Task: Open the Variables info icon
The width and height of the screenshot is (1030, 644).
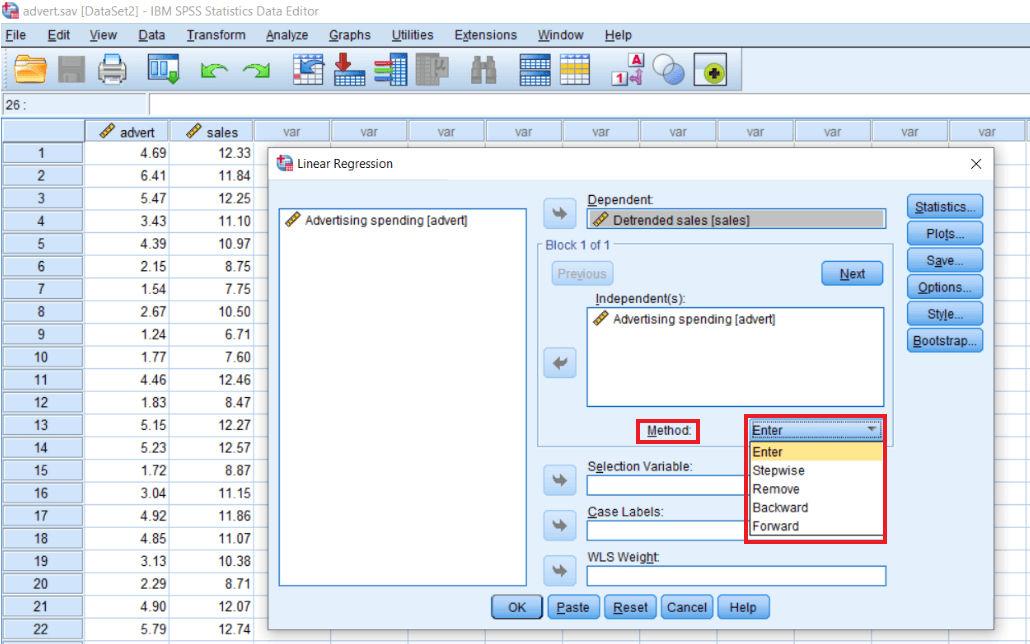Action: click(x=390, y=69)
